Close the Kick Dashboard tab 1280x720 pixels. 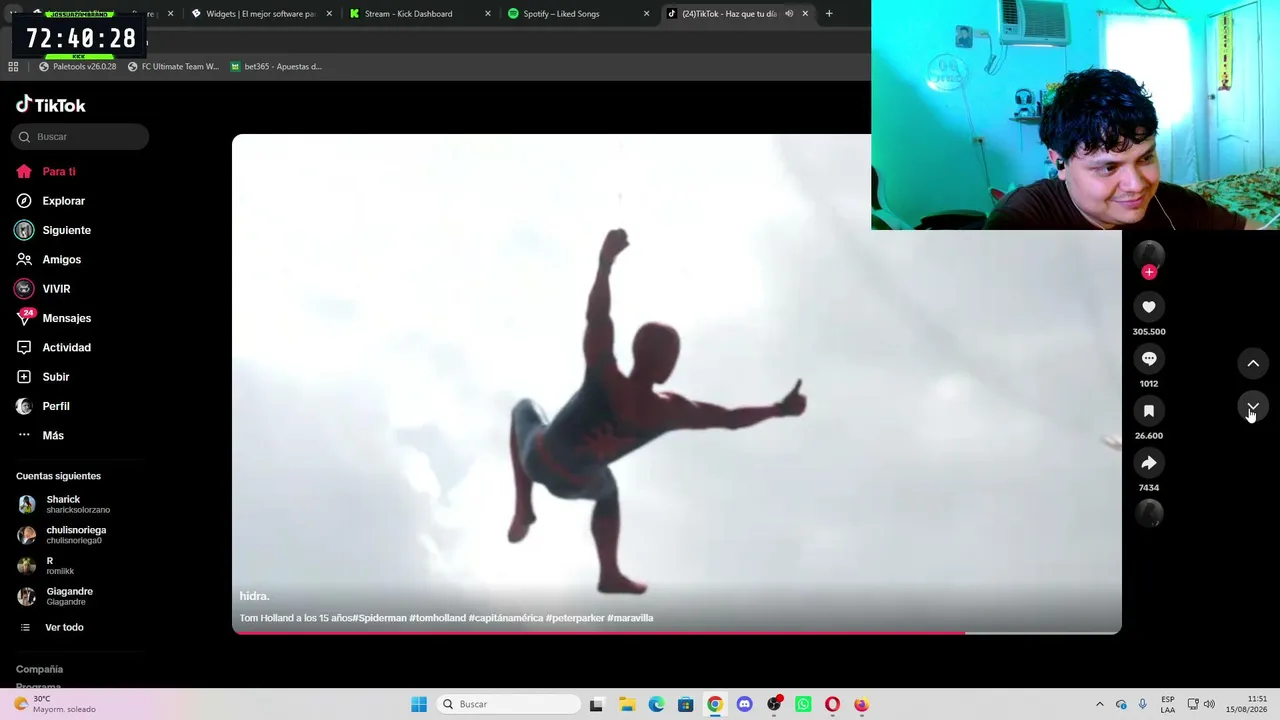pos(488,14)
